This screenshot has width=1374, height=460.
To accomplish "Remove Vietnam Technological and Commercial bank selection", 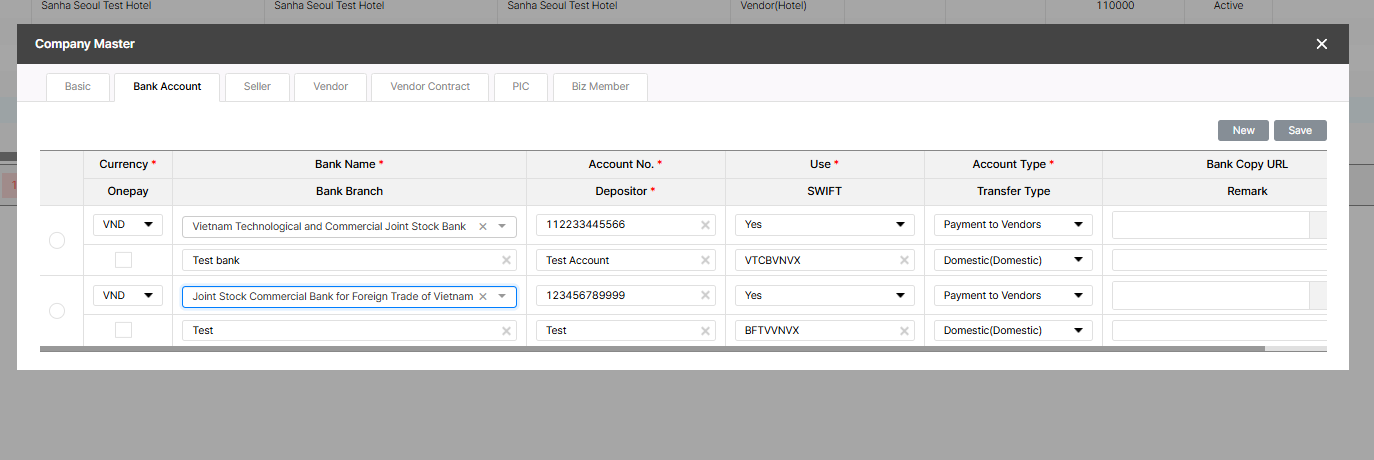I will (x=483, y=227).
